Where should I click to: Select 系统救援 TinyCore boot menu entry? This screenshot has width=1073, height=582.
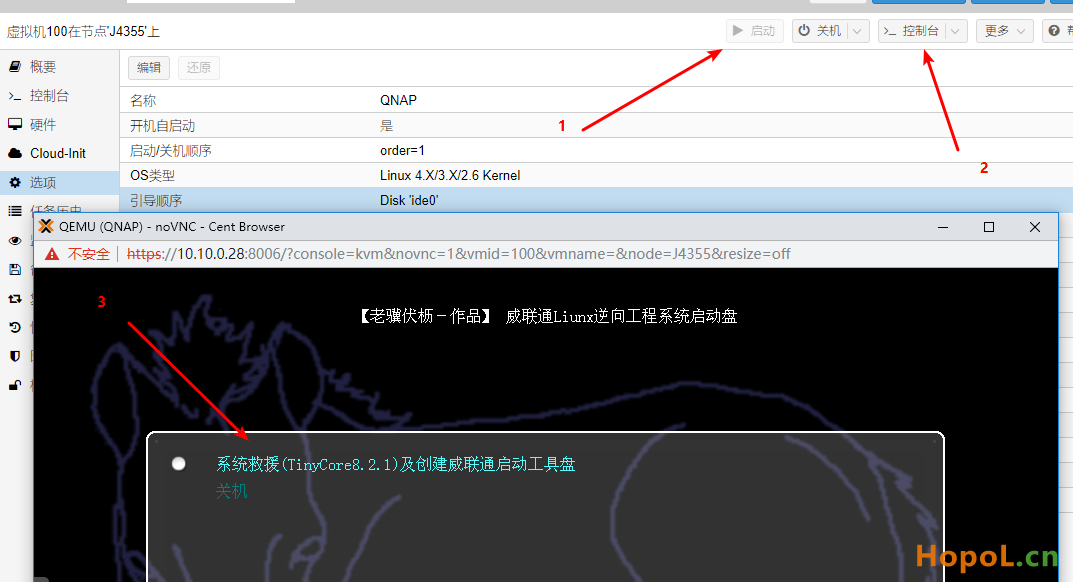[396, 464]
